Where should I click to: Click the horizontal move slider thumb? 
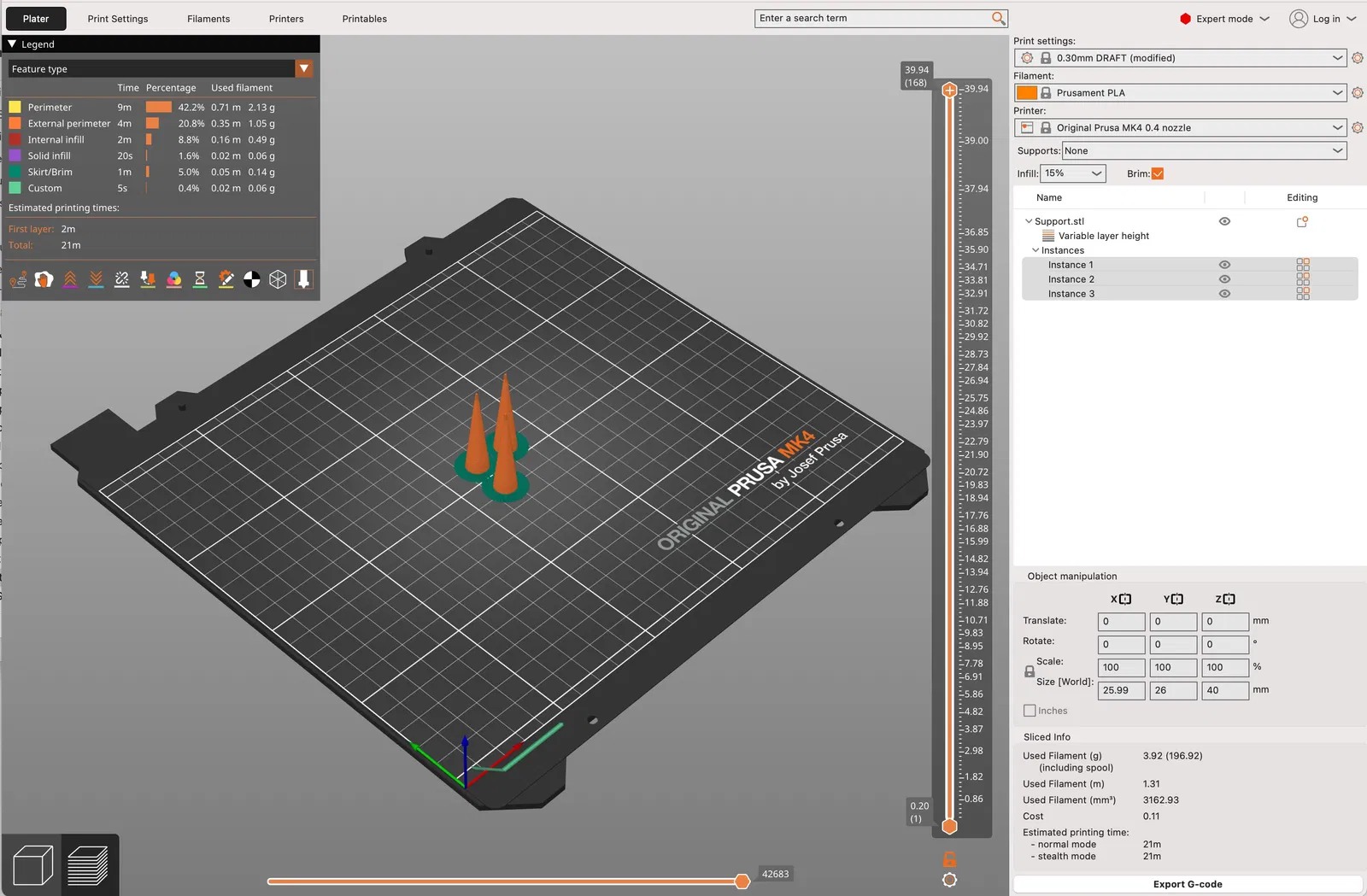pos(742,881)
